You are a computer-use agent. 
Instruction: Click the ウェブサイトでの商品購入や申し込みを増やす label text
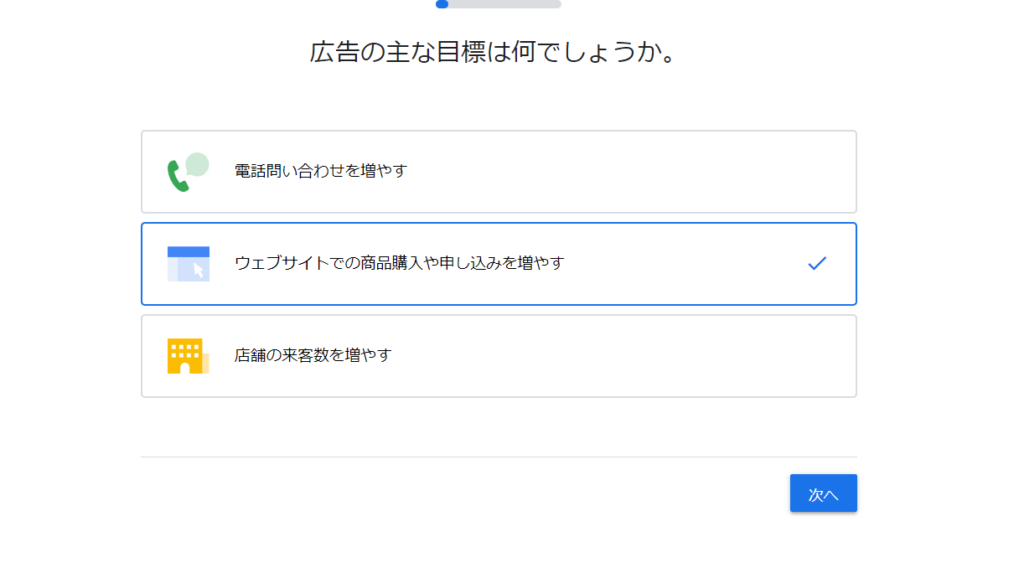coord(399,263)
